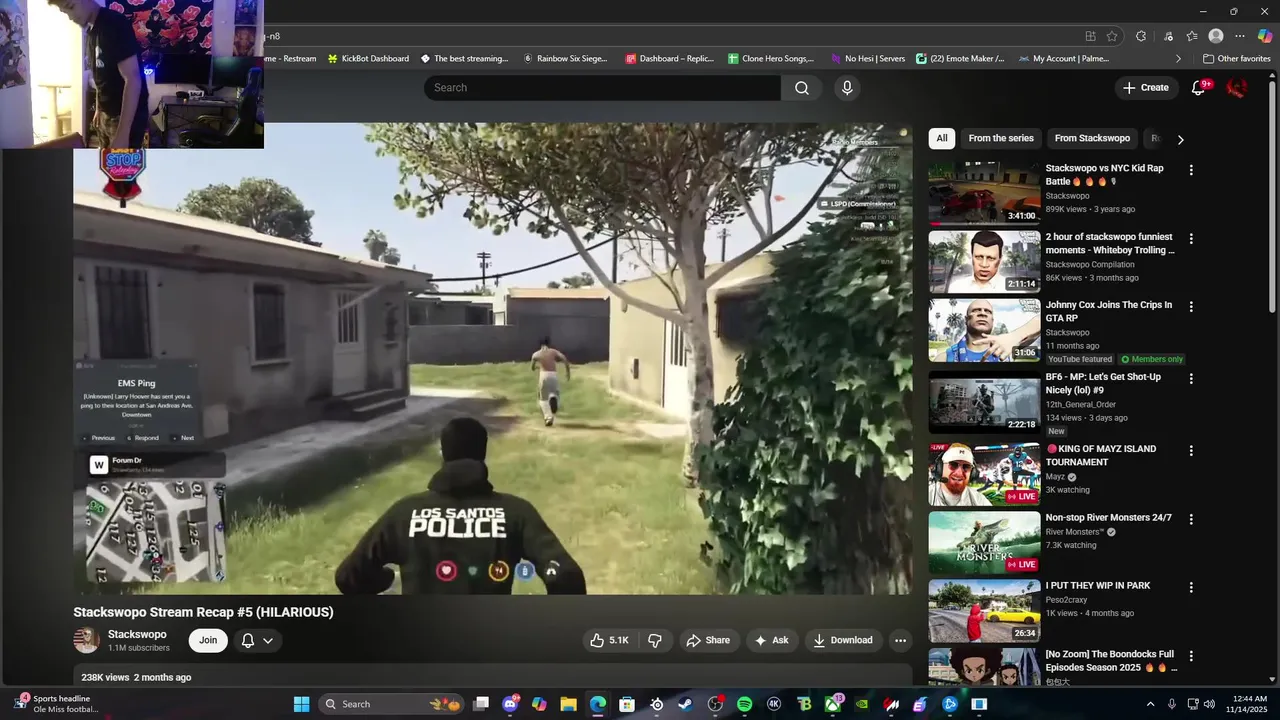Show hidden system tray icons
The width and height of the screenshot is (1280, 720).
point(1150,704)
